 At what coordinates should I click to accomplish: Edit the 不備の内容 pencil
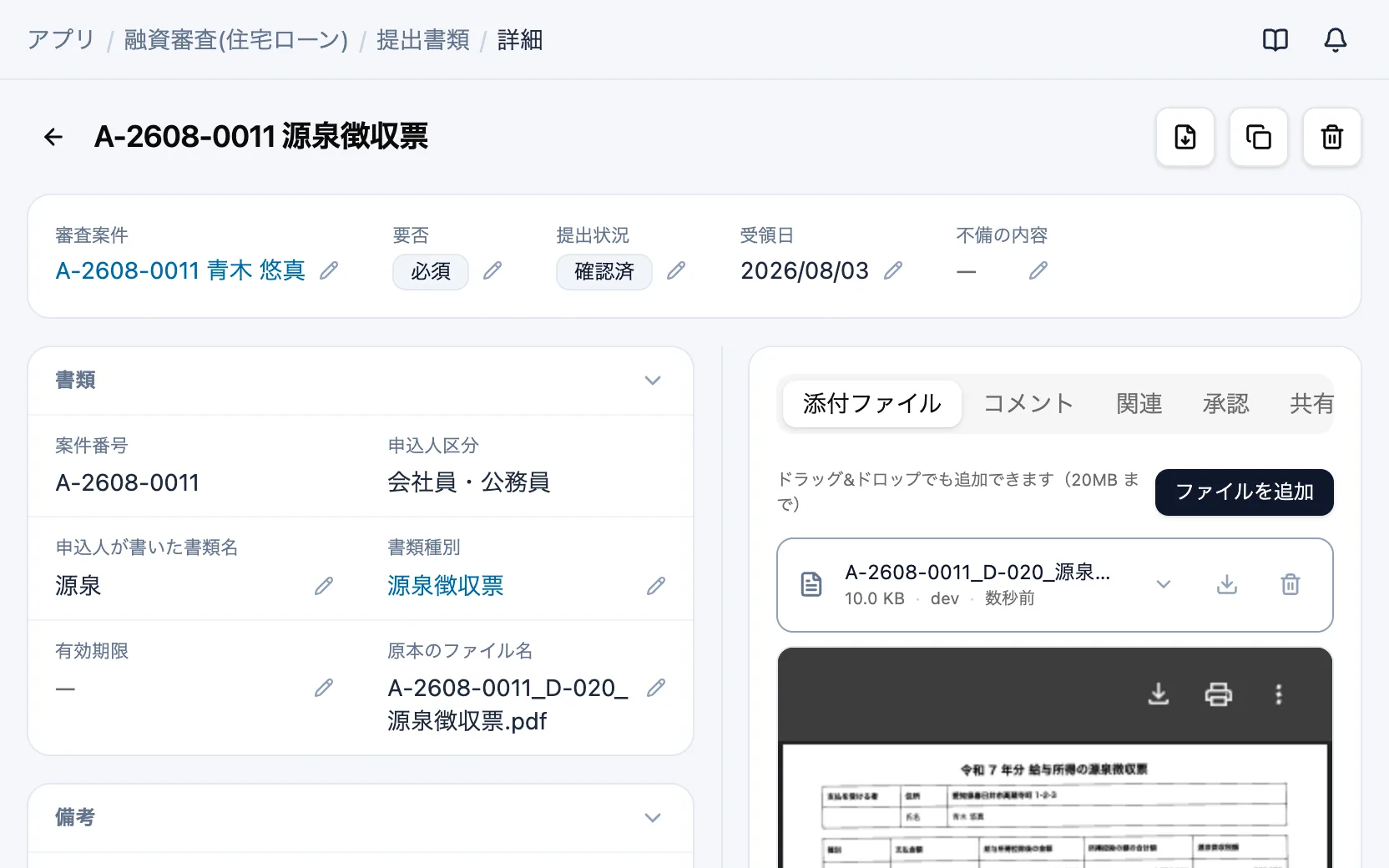click(x=1038, y=270)
